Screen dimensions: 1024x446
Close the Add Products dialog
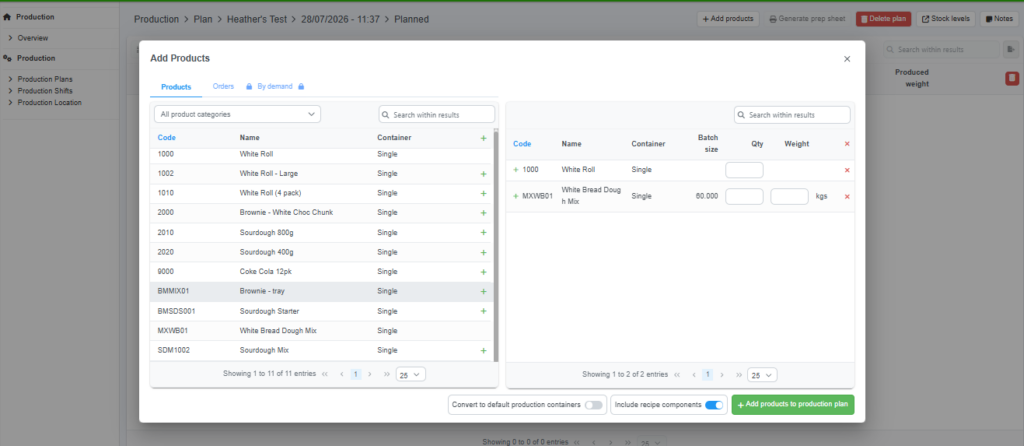[x=847, y=59]
